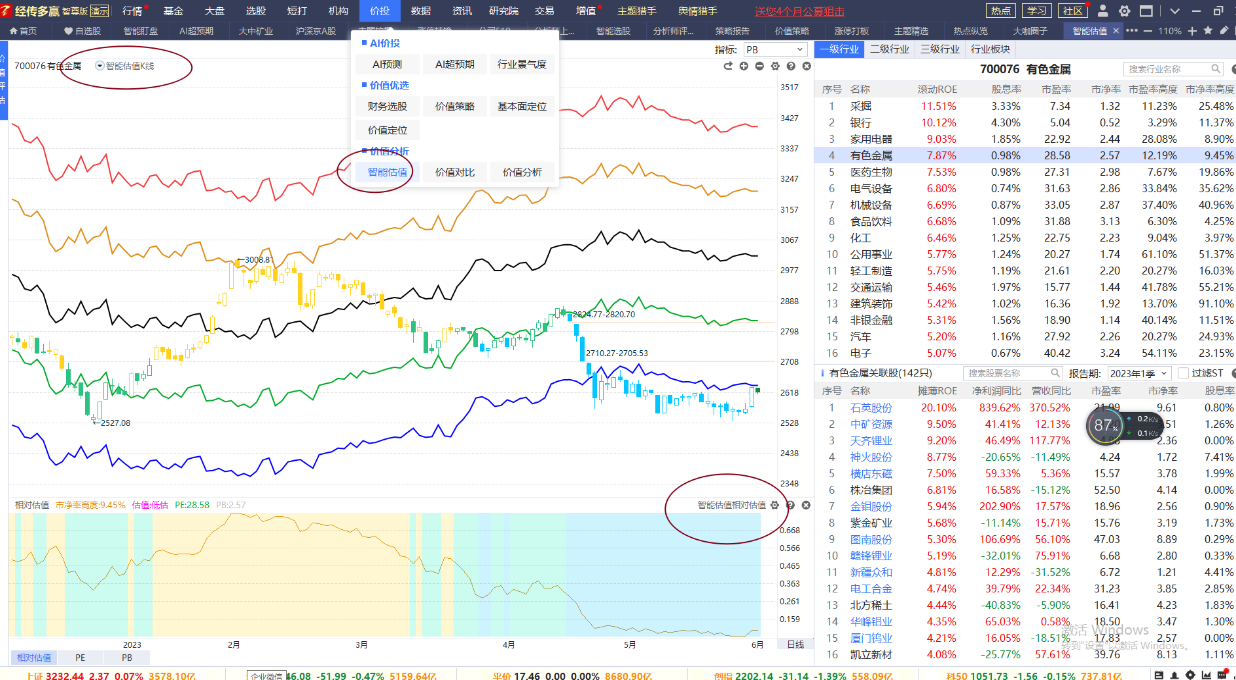The height and width of the screenshot is (680, 1236).
Task: Zoom in chart with plus icon
Action: click(744, 66)
